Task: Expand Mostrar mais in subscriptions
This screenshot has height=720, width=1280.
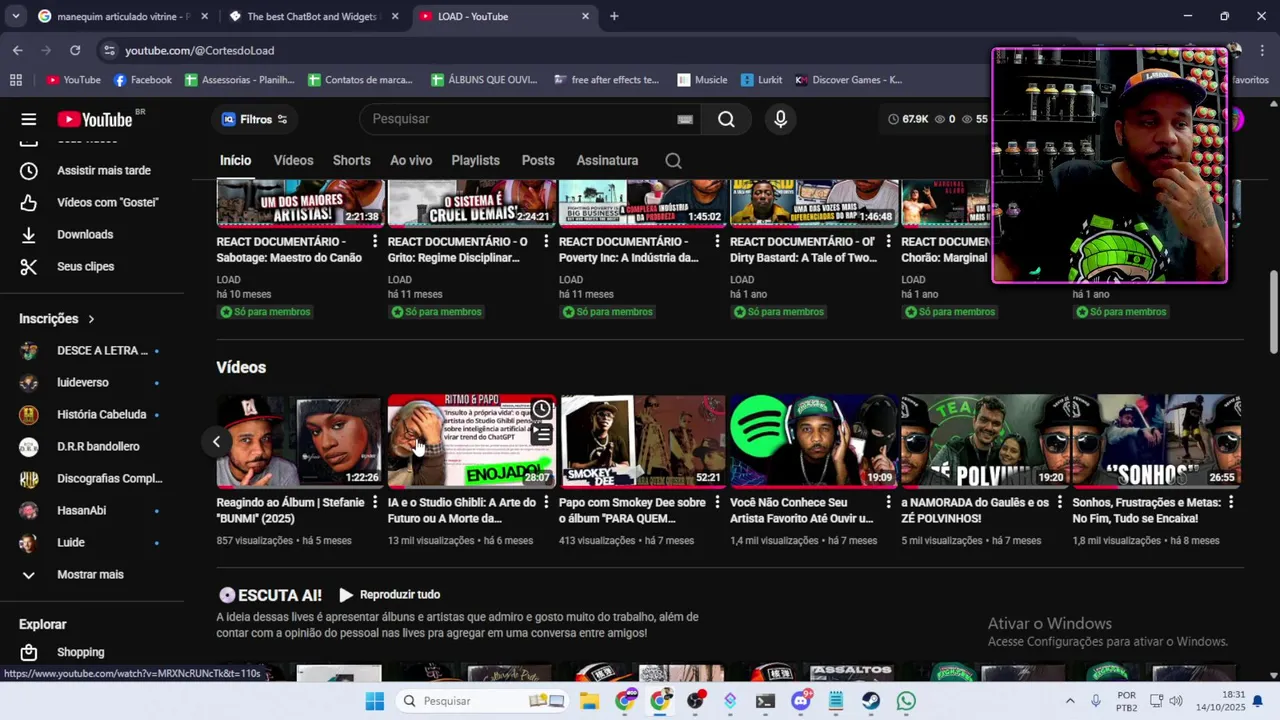Action: click(x=92, y=574)
